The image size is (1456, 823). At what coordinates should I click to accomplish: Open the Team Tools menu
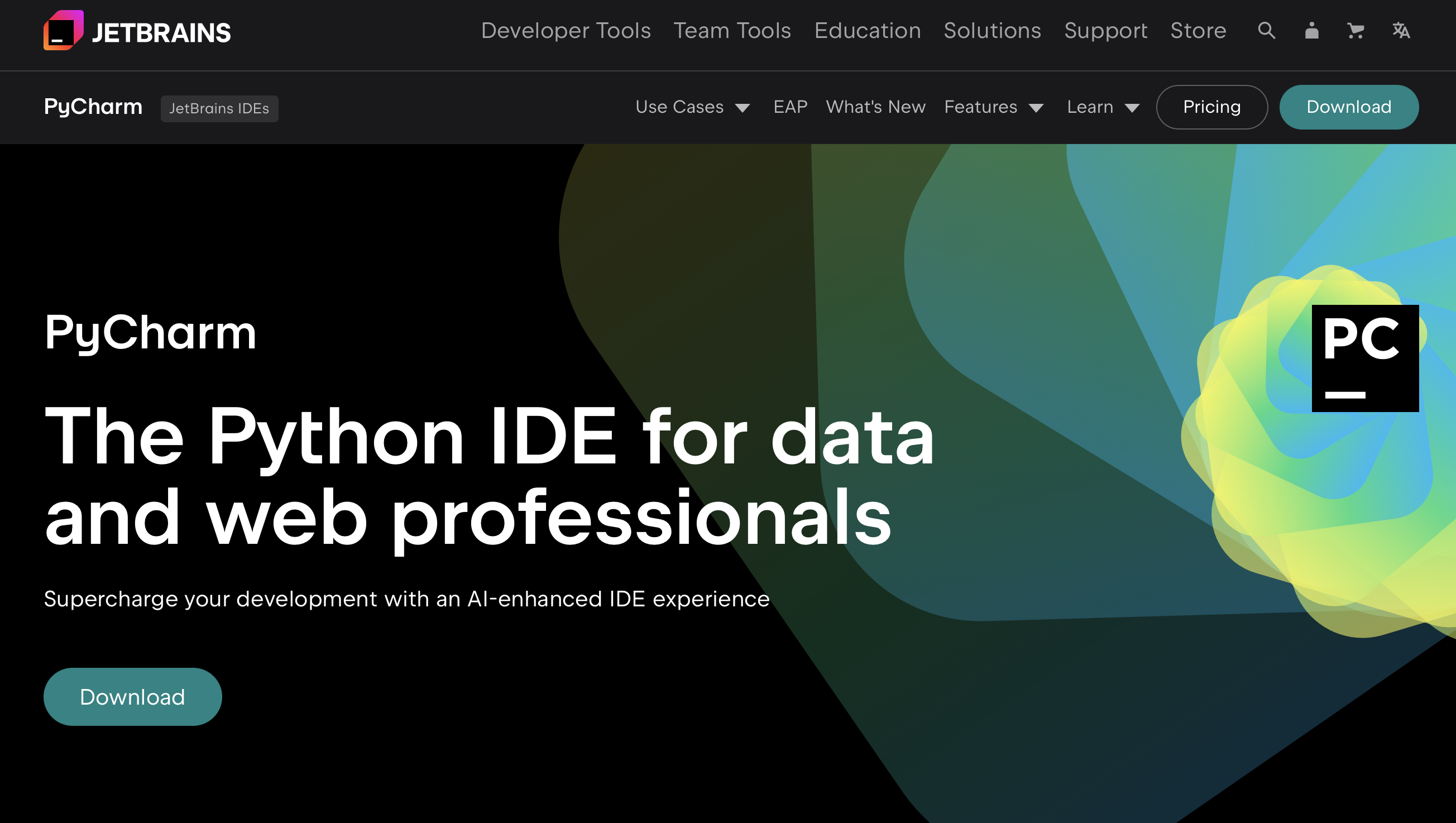[732, 31]
